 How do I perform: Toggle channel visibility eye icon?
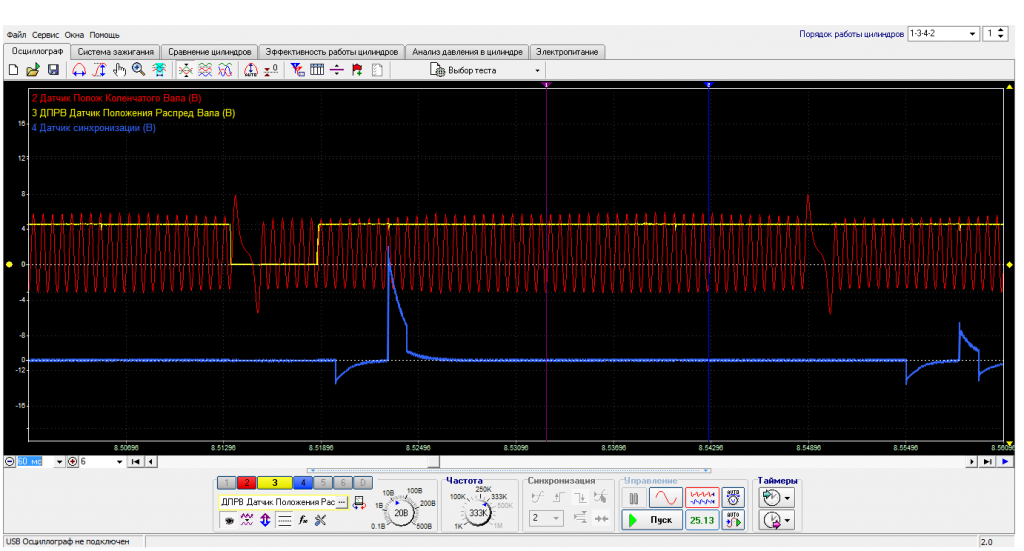(229, 520)
